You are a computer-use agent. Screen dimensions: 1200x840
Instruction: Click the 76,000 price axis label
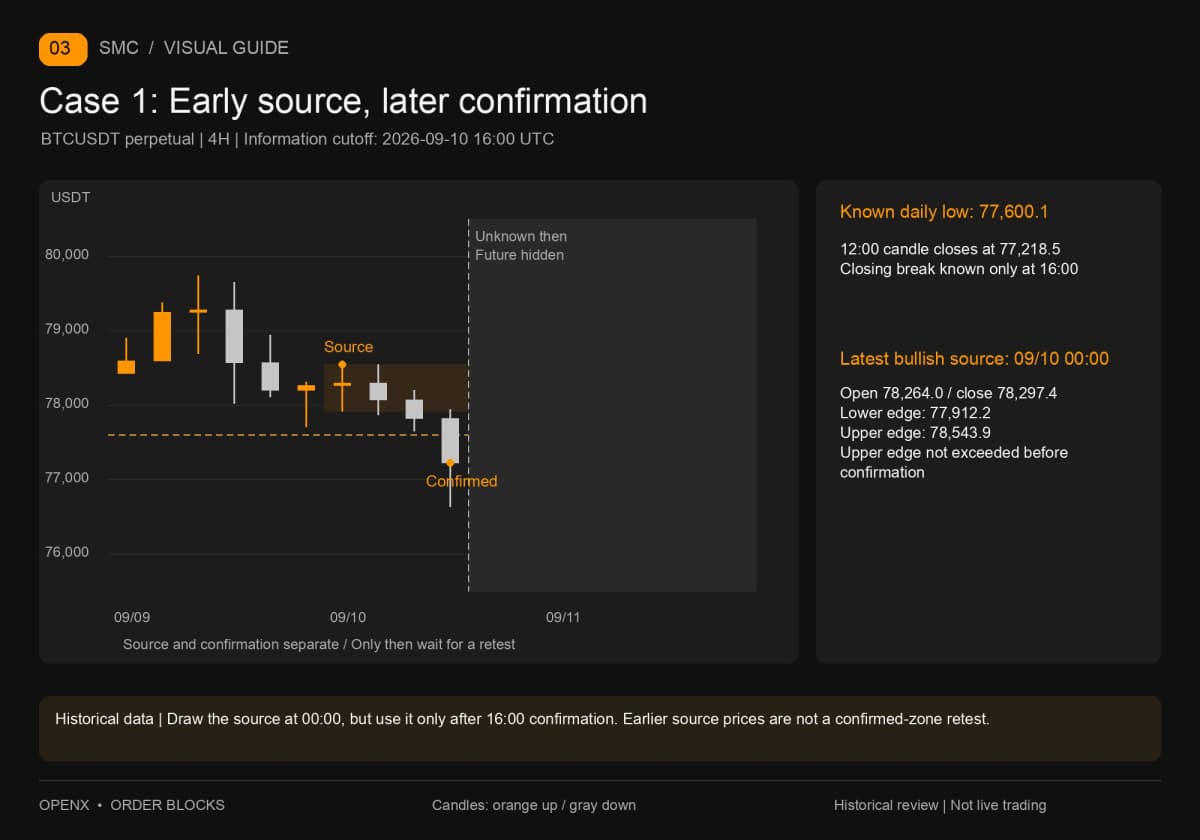point(67,552)
